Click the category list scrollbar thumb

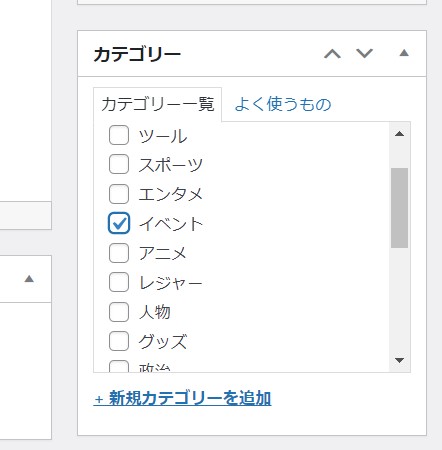(x=399, y=208)
